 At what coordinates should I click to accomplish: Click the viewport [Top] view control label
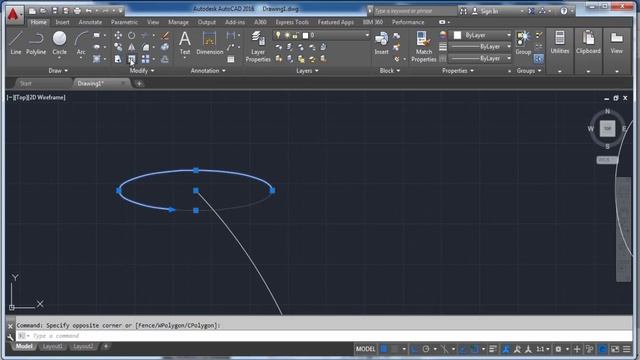pyautogui.click(x=20, y=97)
